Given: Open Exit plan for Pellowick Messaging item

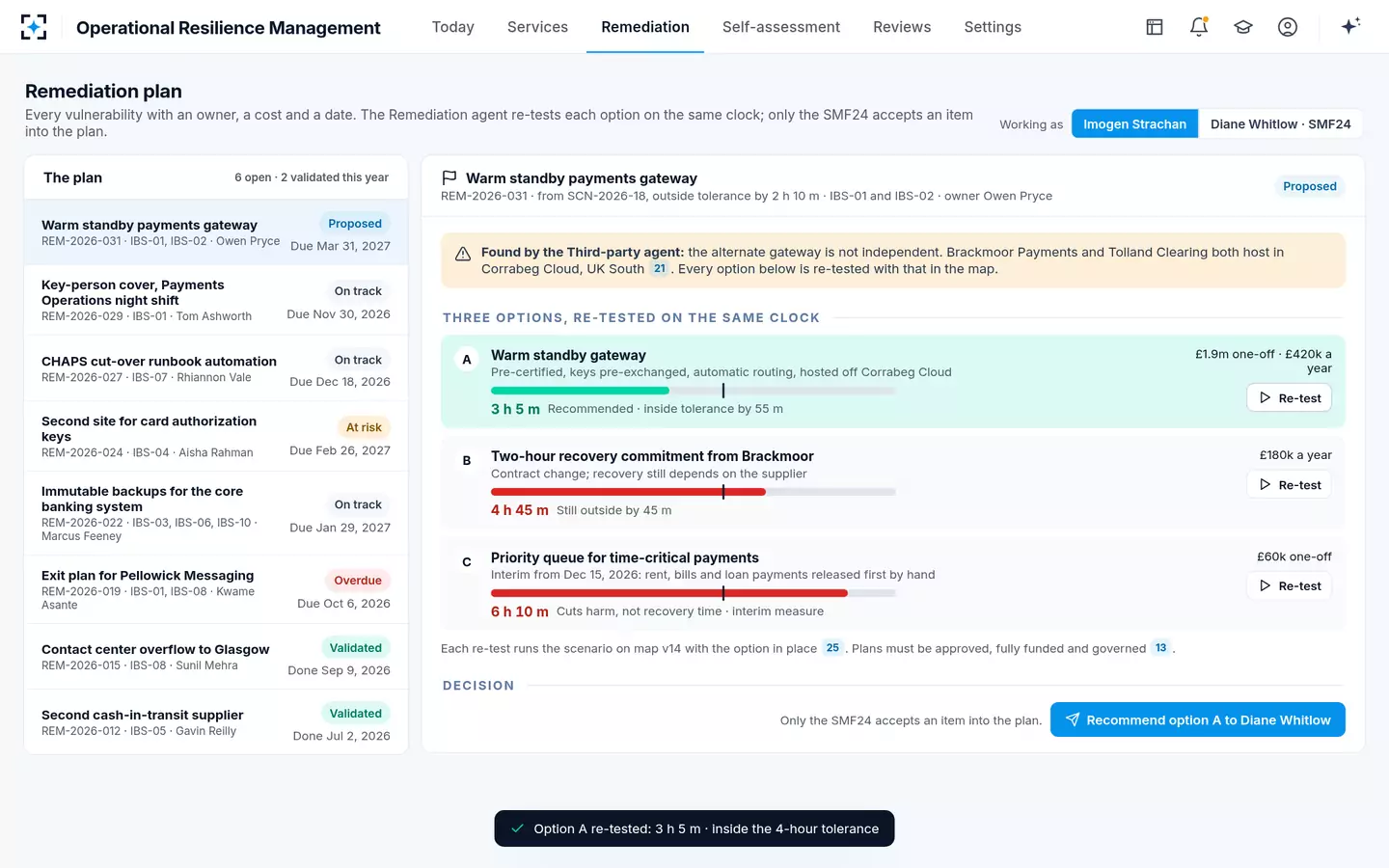Looking at the screenshot, I should click(x=216, y=589).
